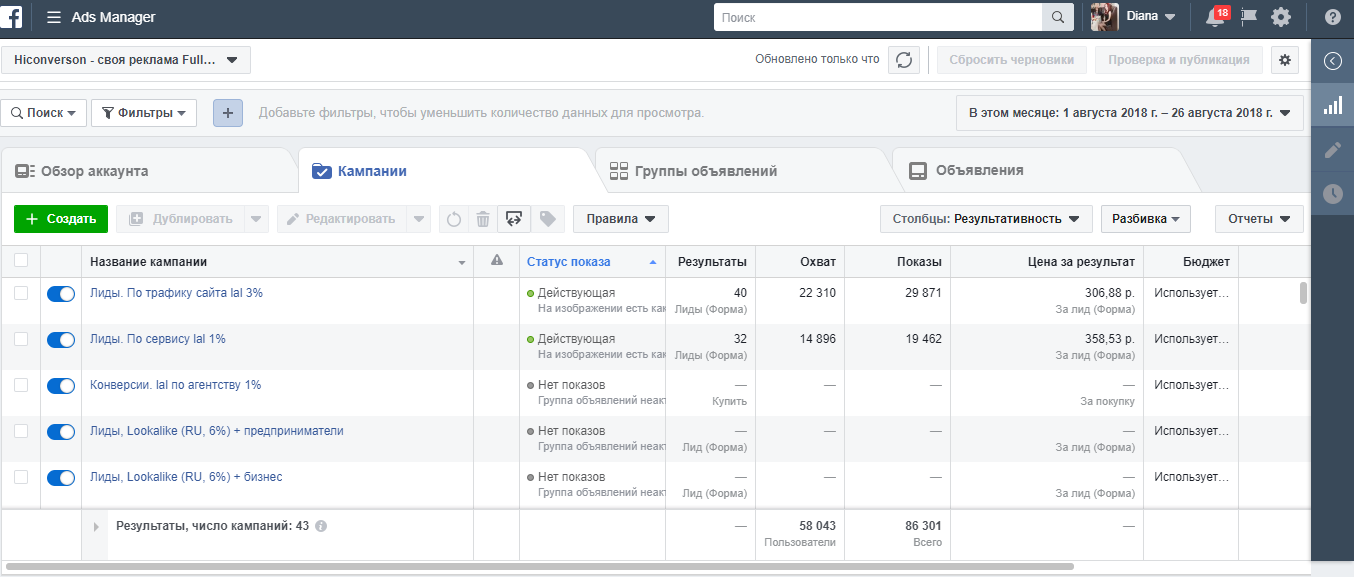Click the green 'Создать' button
Image resolution: width=1354 pixels, height=577 pixels.
click(x=60, y=219)
